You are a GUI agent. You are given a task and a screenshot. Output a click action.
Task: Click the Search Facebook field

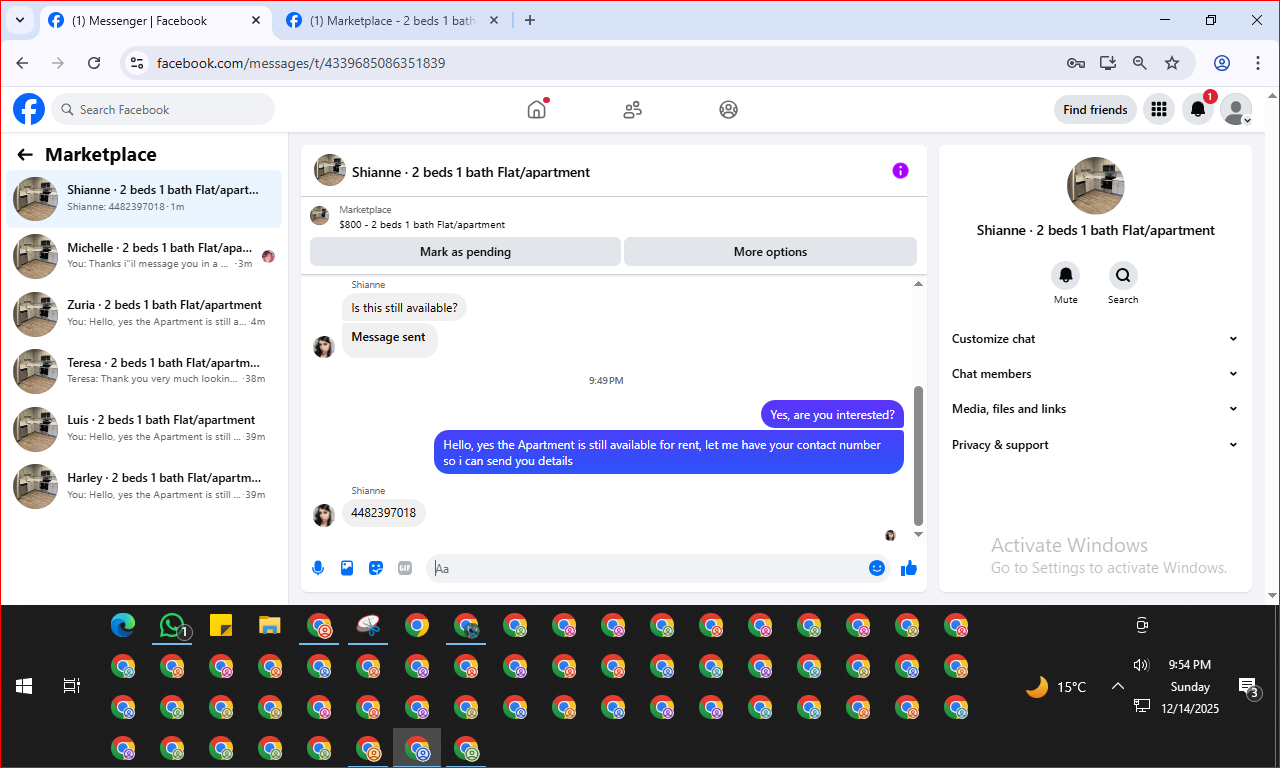(163, 110)
